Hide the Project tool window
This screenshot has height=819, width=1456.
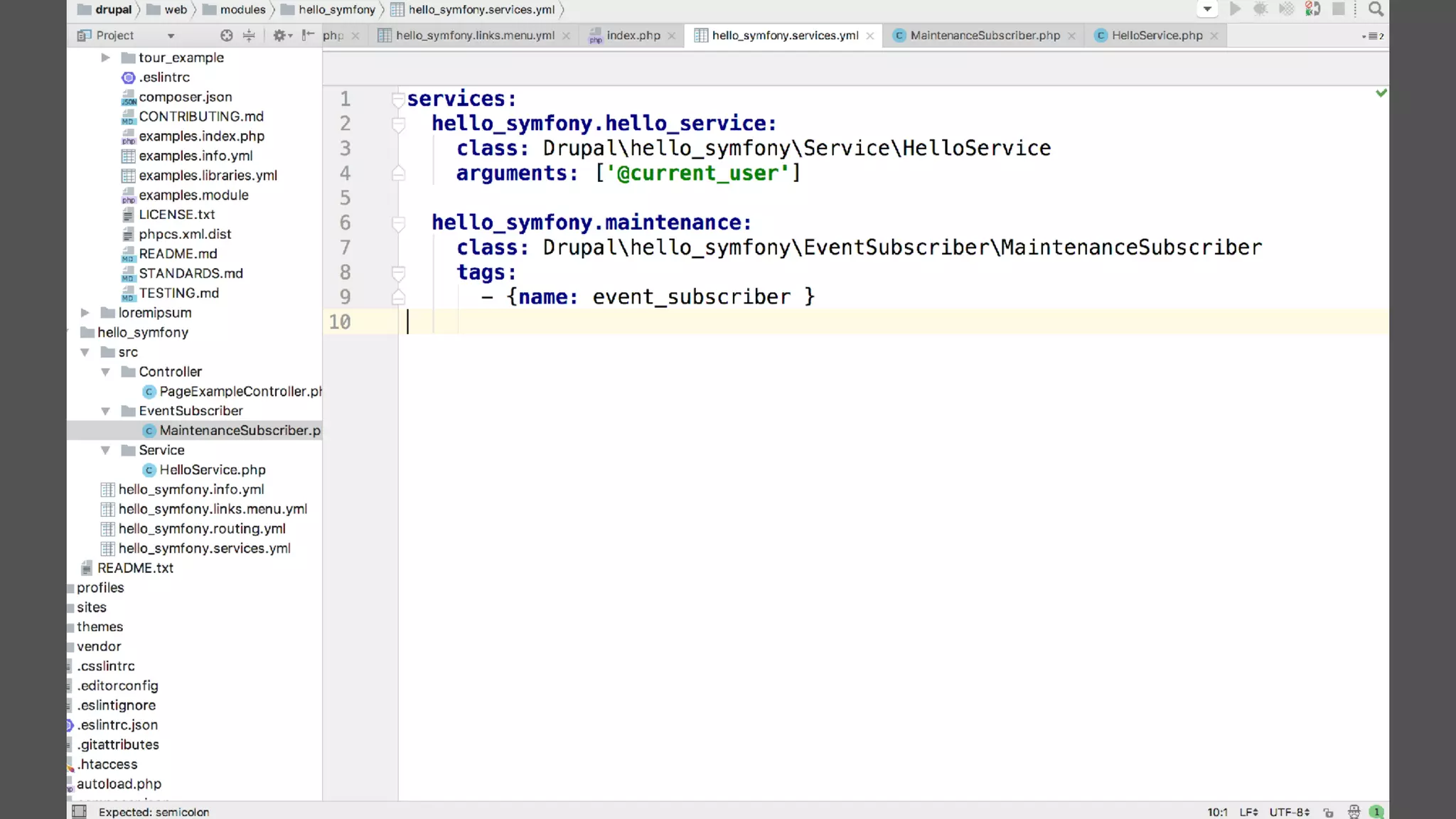308,36
